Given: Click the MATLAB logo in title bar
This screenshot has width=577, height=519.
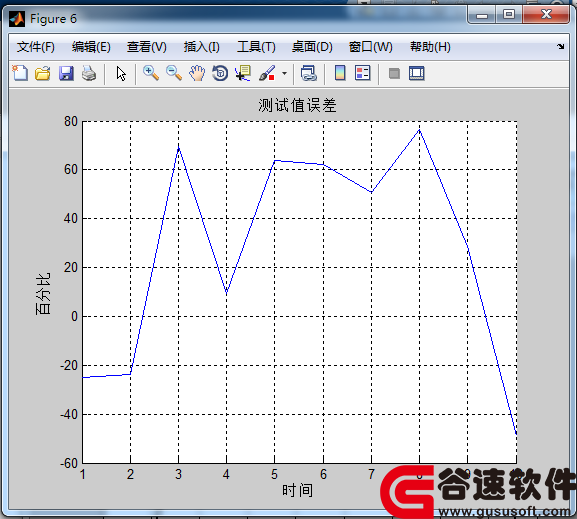Looking at the screenshot, I should [x=17, y=19].
